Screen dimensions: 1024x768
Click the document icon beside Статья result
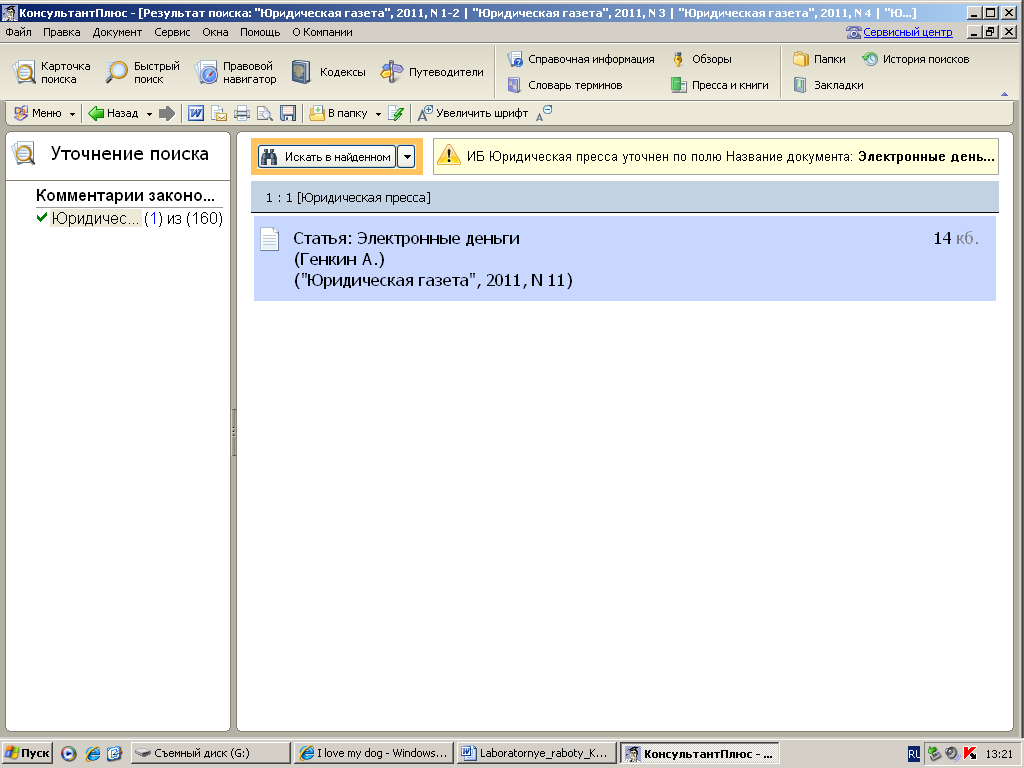coord(270,240)
